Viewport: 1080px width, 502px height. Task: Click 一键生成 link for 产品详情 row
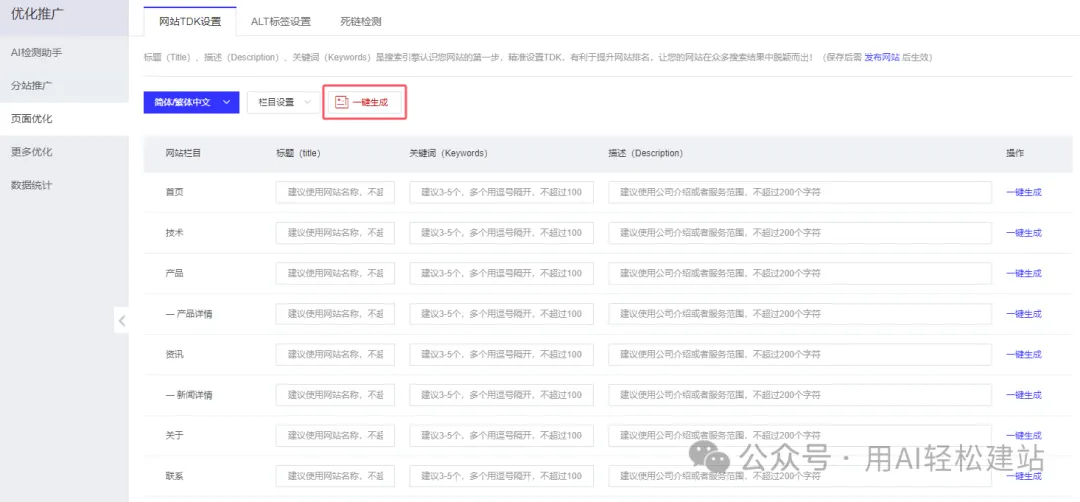coord(1024,314)
